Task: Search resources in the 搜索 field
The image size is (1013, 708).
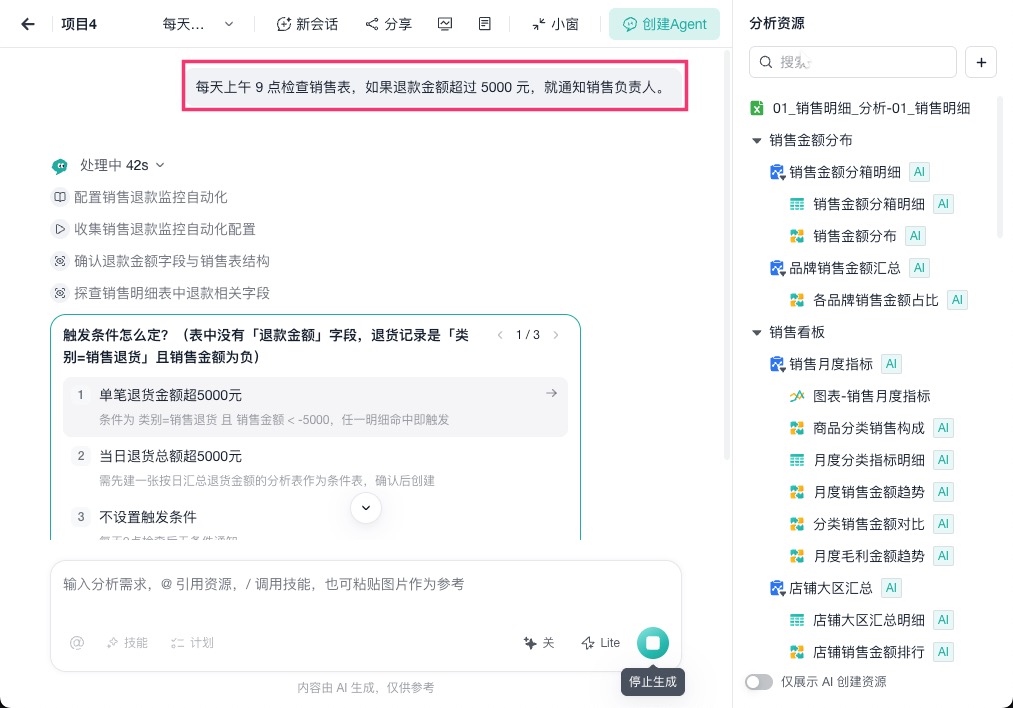Action: (853, 62)
